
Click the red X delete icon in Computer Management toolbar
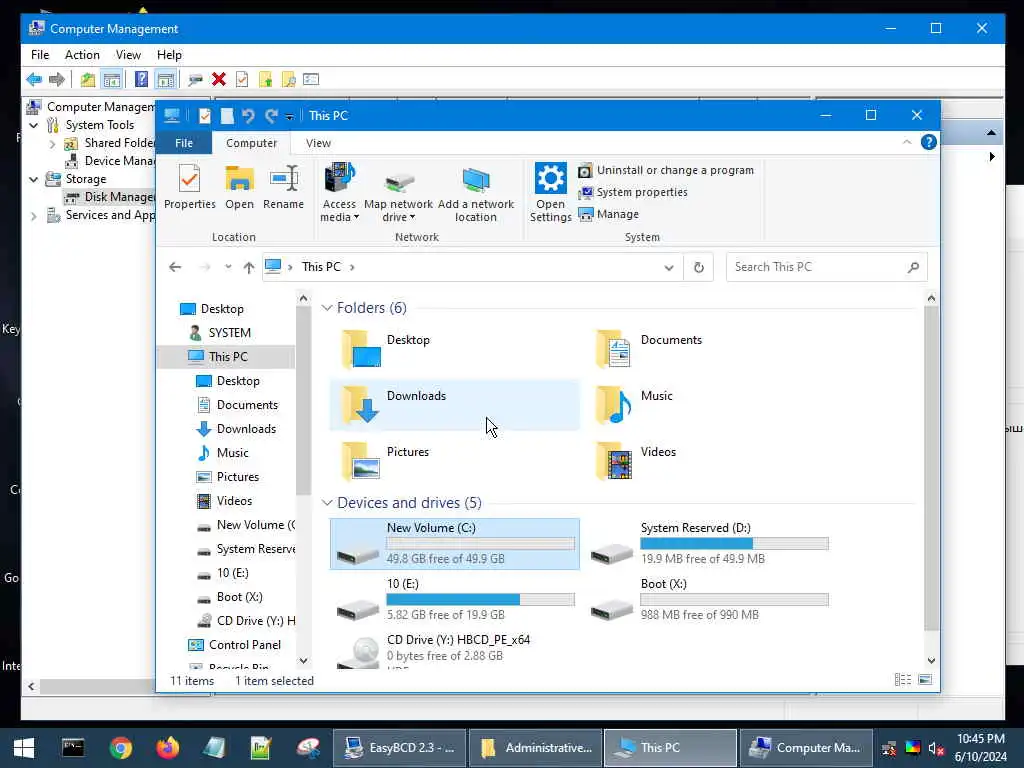pos(219,80)
